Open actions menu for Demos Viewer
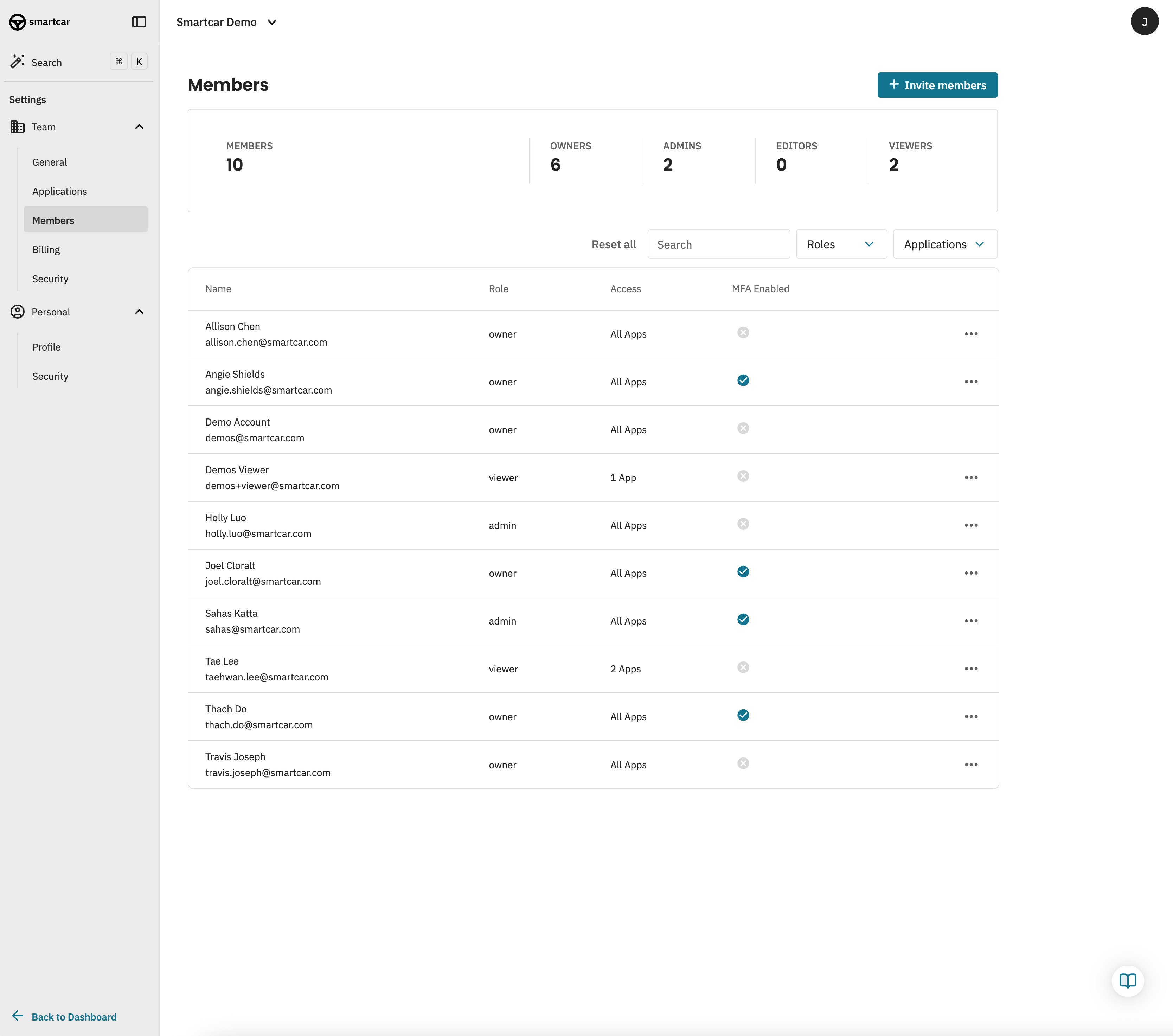The image size is (1173, 1036). [971, 478]
